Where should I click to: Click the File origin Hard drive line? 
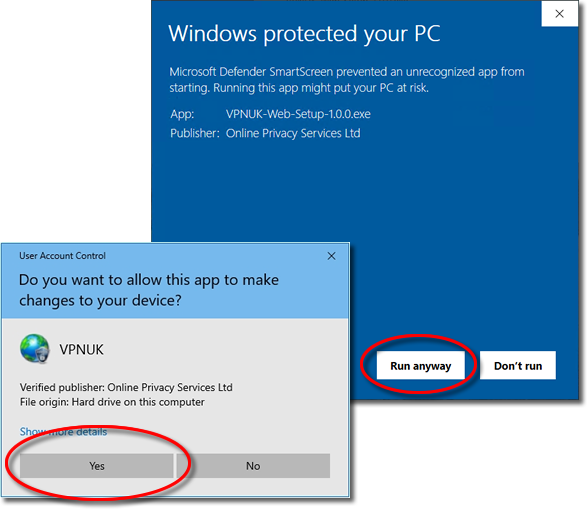pyautogui.click(x=112, y=402)
